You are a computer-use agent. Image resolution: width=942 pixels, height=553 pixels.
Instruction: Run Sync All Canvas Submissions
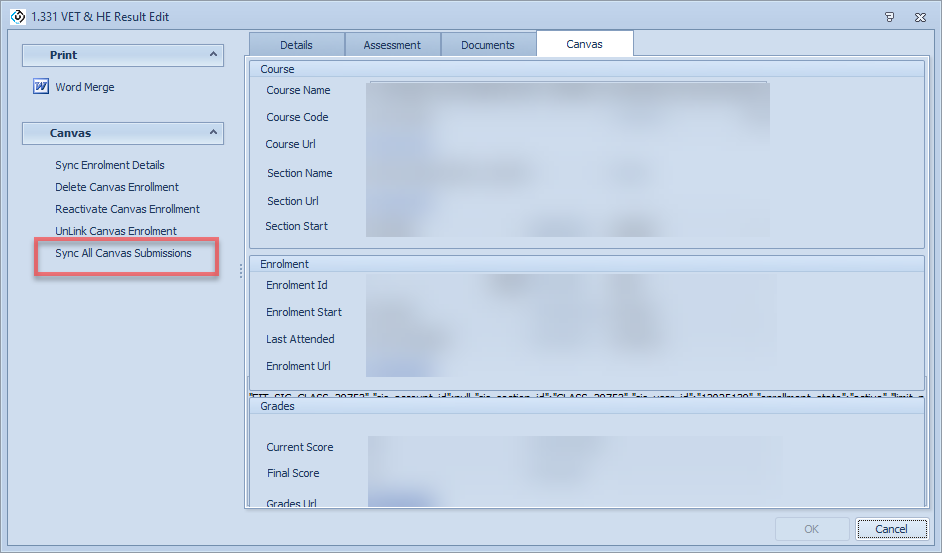coord(123,253)
